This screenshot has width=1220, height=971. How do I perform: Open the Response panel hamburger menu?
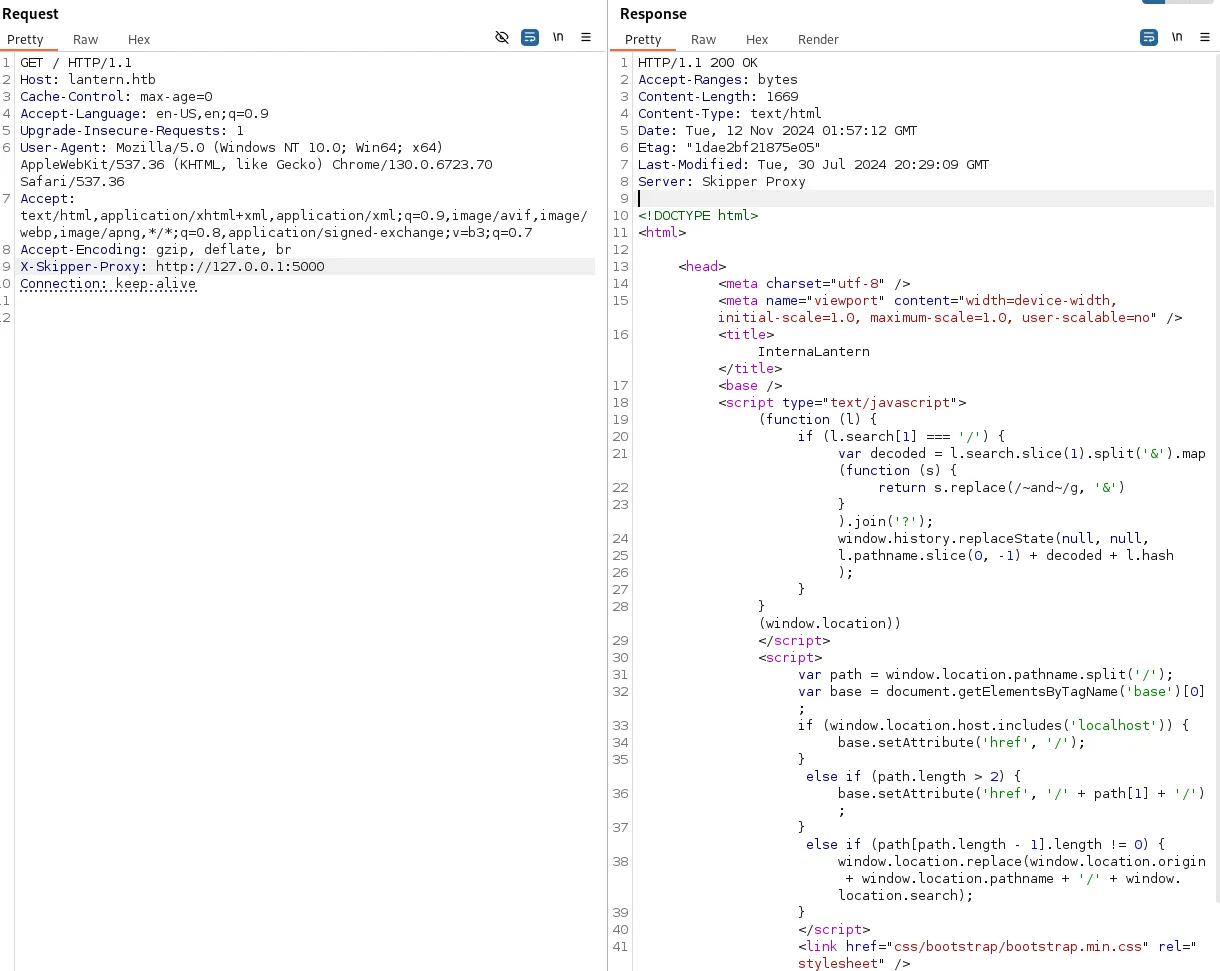coord(1205,37)
